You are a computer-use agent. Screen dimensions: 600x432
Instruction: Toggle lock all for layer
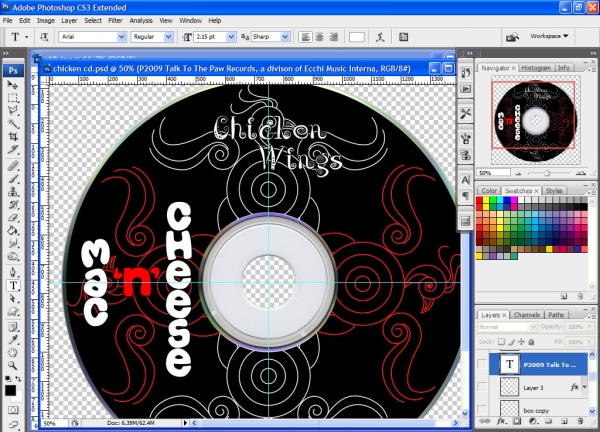pos(531,342)
